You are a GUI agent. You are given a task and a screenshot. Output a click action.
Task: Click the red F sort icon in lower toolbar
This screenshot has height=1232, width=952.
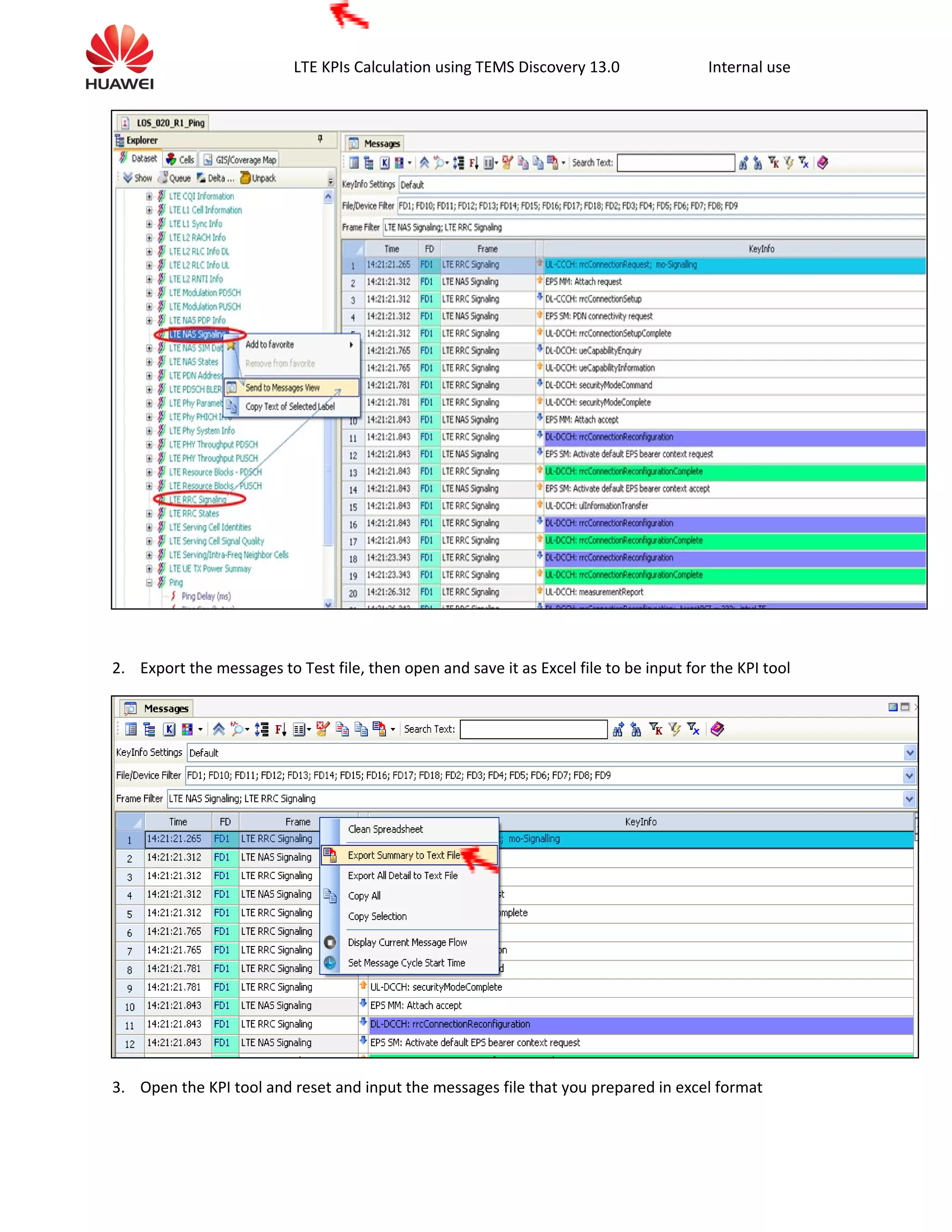[x=280, y=729]
